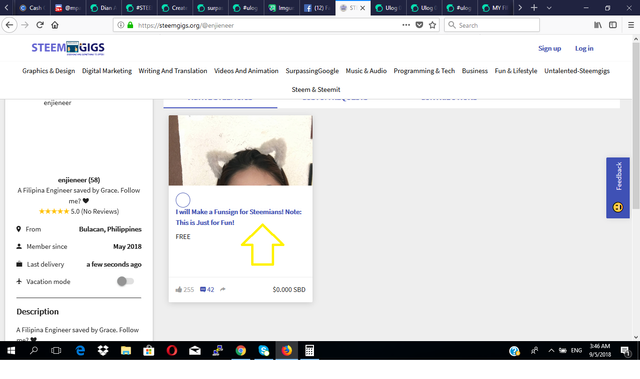640x379 pixels.
Task: Click the gig thumbnail with cat ears
Action: tap(241, 150)
